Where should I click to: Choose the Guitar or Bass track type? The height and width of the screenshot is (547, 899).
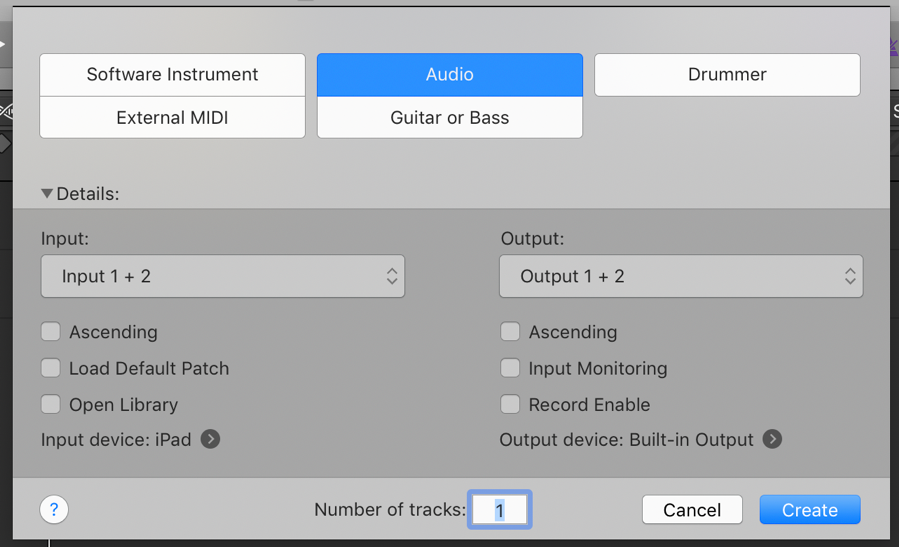pos(450,118)
